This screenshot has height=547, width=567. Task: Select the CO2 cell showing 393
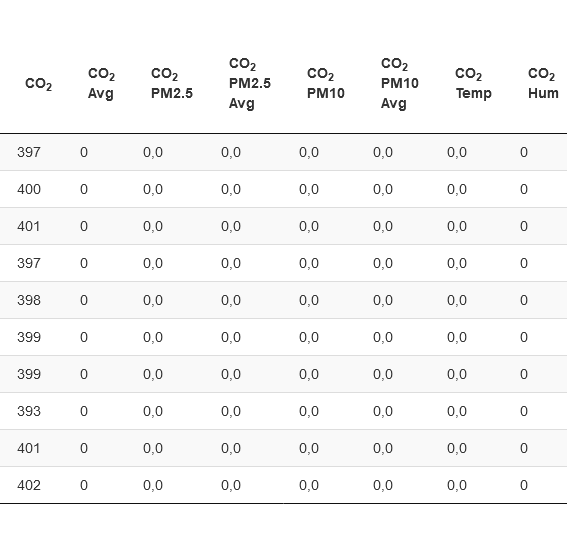pyautogui.click(x=29, y=411)
